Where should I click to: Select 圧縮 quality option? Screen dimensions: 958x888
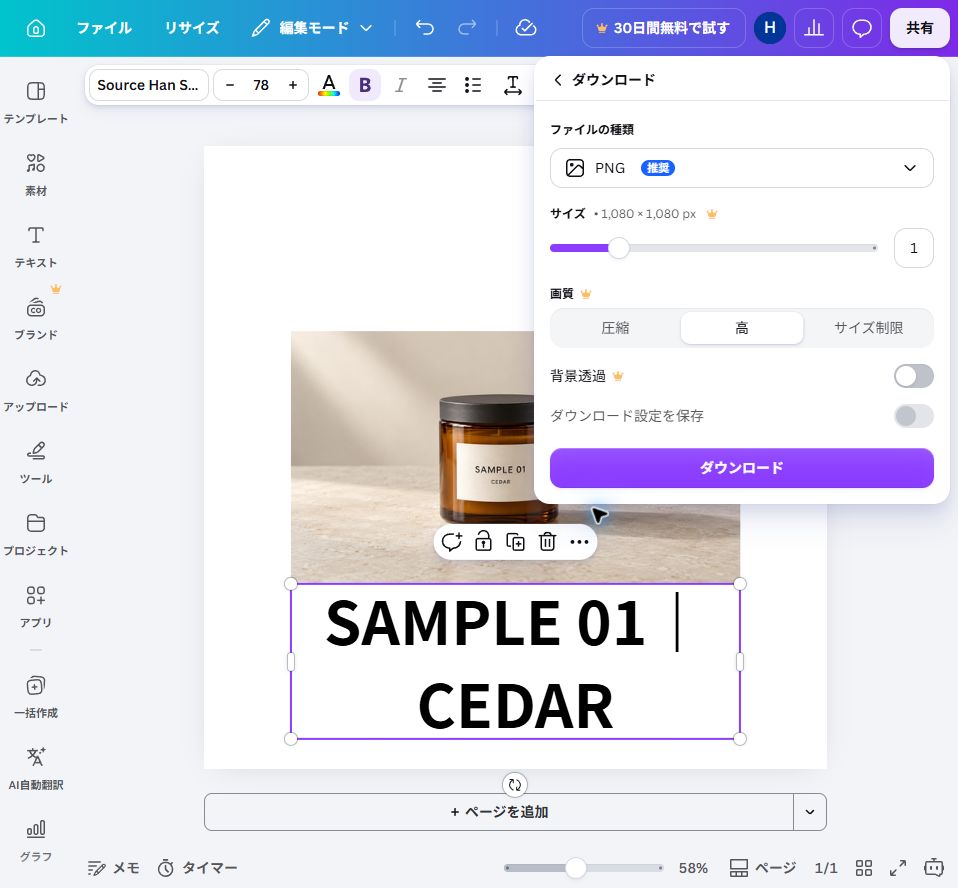point(615,328)
